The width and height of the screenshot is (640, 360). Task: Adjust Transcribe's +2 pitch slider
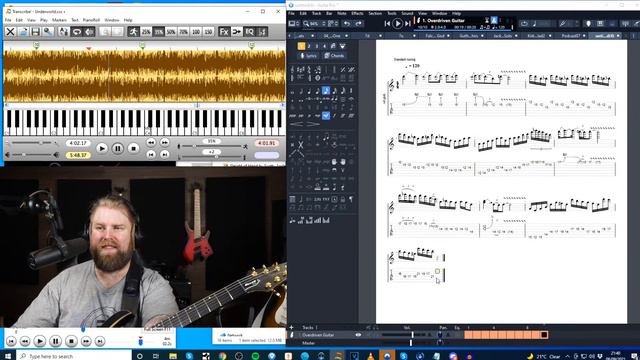pos(211,157)
